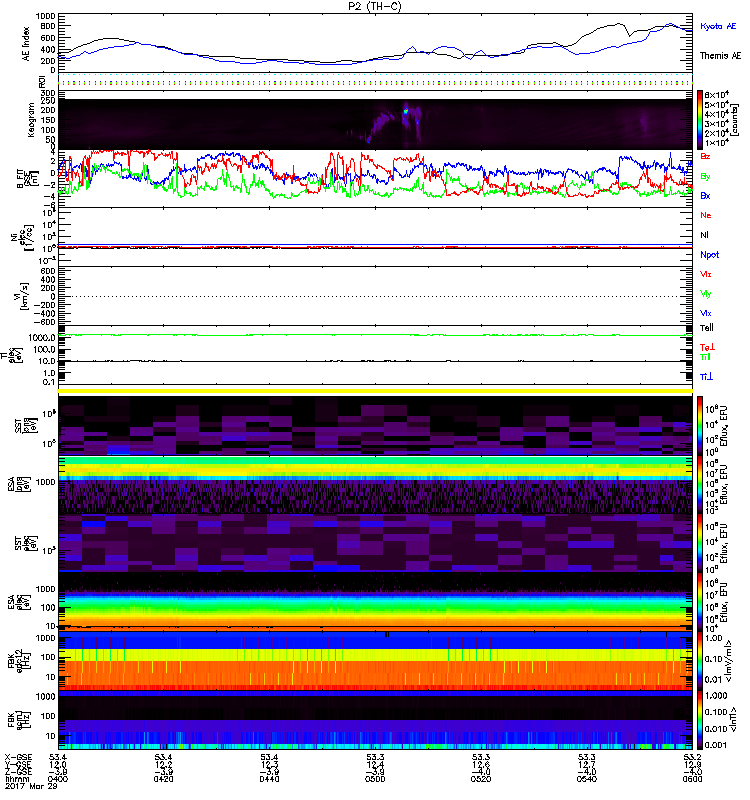Click the bright auroral spot in Keogram panel
This screenshot has width=750, height=800.
(x=406, y=111)
